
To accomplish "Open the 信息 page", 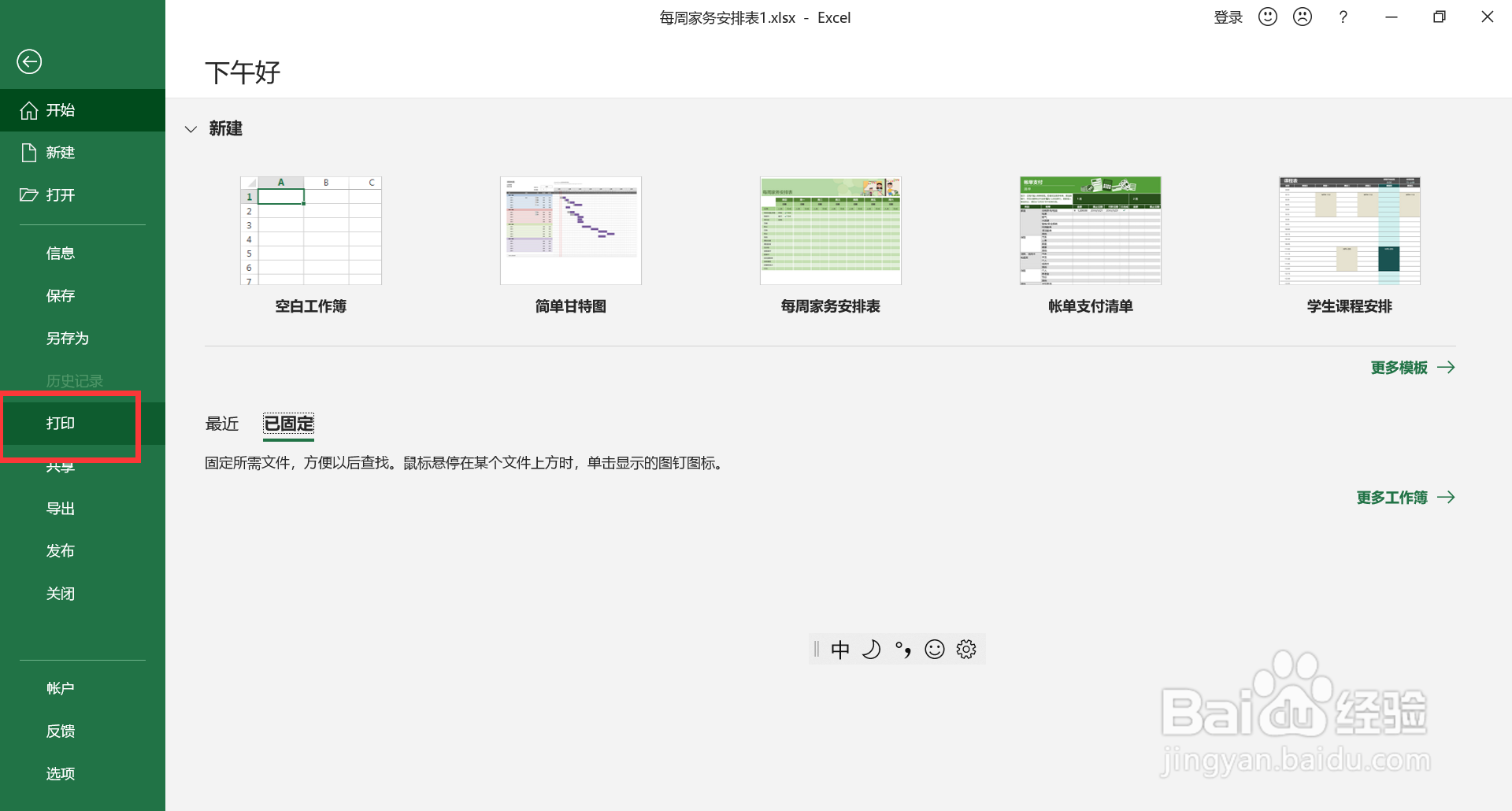I will point(83,254).
